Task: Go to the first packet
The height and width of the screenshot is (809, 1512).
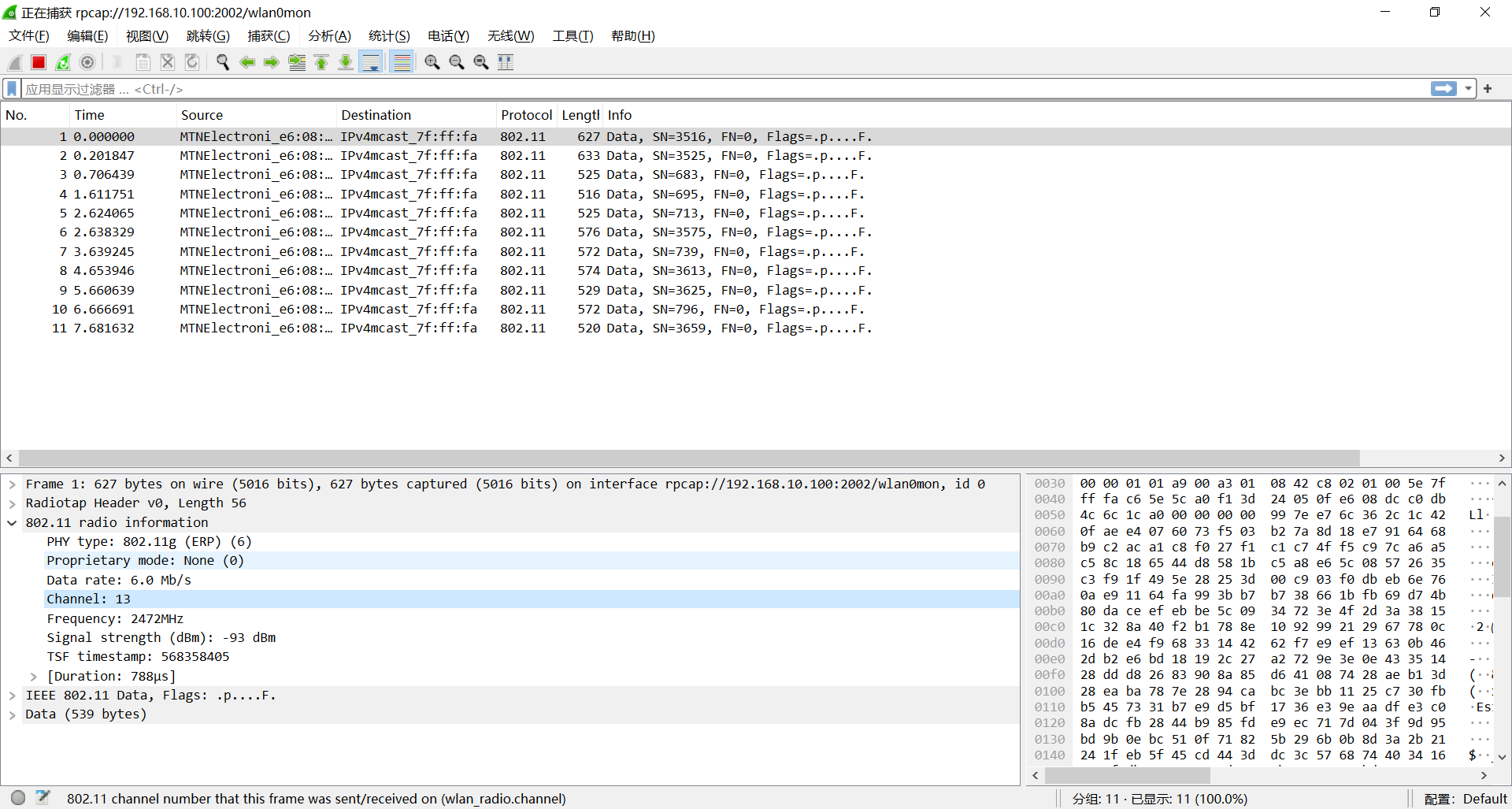Action: pyautogui.click(x=321, y=62)
